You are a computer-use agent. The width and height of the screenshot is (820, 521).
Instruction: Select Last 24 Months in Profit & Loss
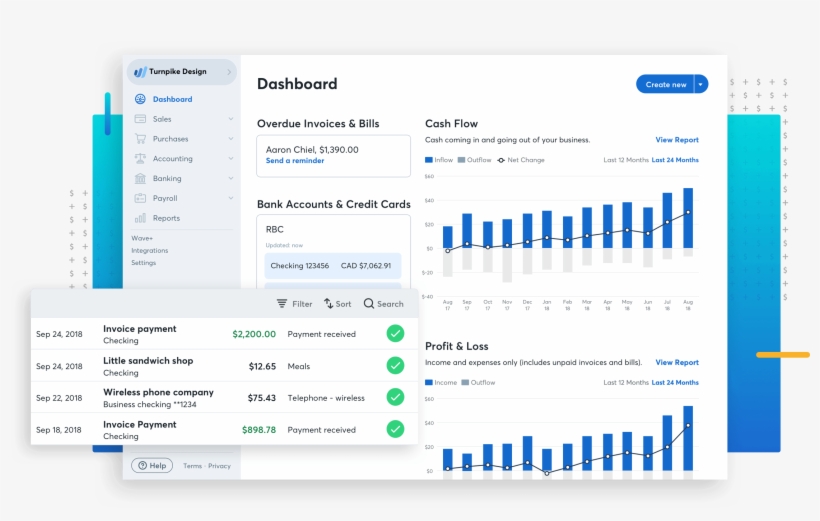[675, 382]
